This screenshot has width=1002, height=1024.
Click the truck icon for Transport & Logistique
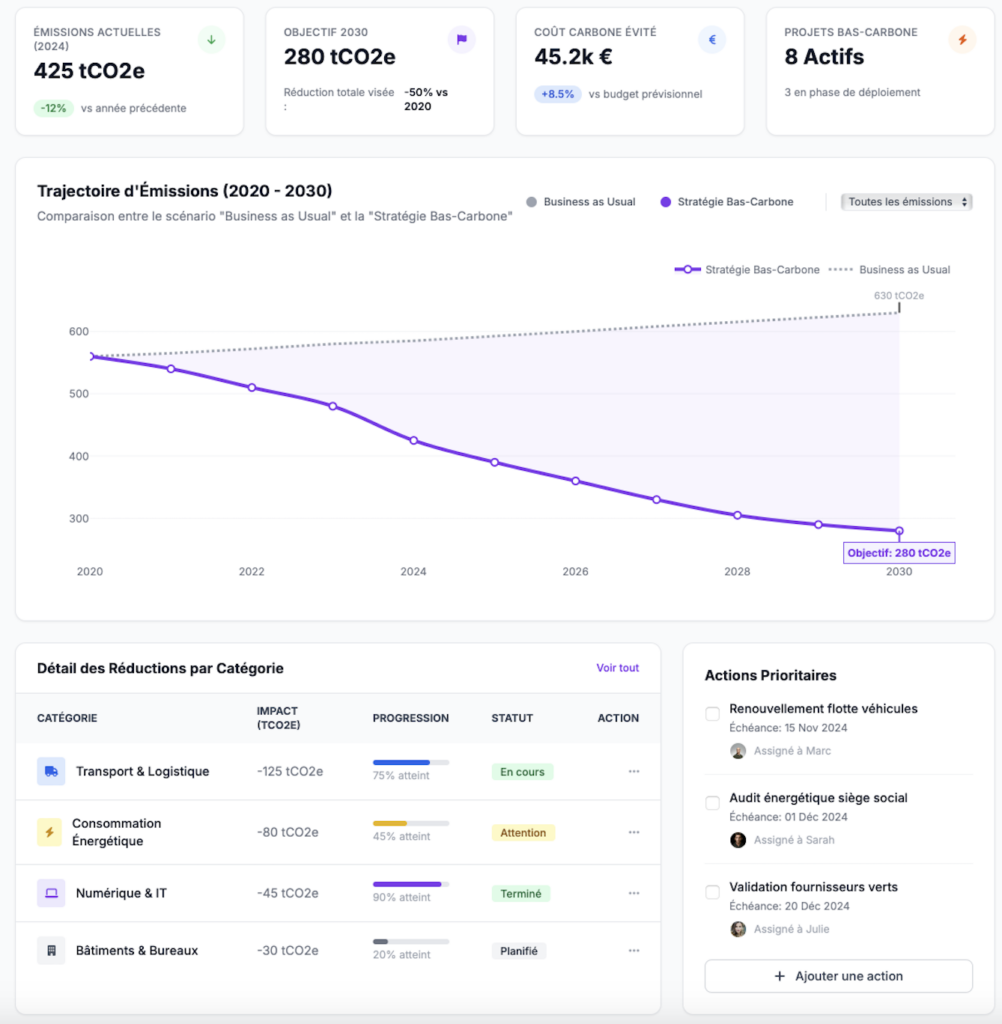coord(51,771)
